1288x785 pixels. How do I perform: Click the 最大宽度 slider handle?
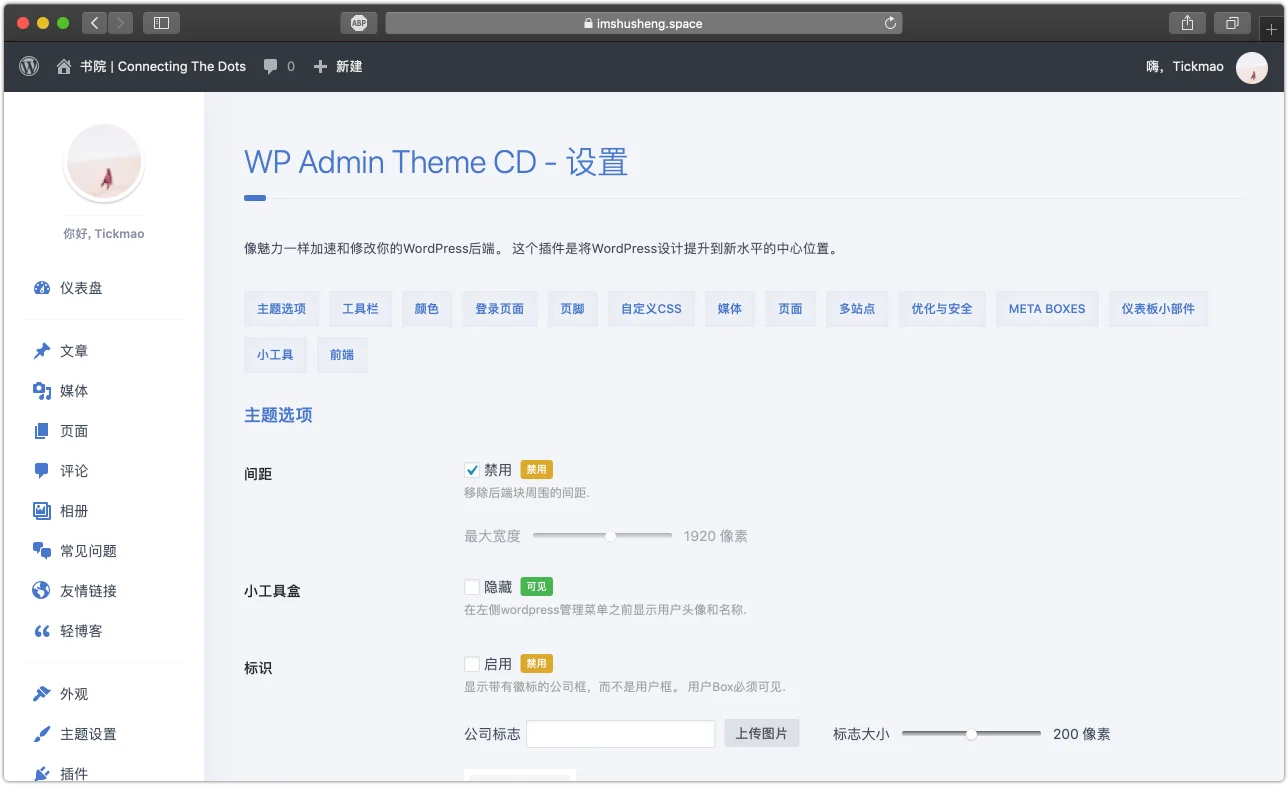pos(610,536)
